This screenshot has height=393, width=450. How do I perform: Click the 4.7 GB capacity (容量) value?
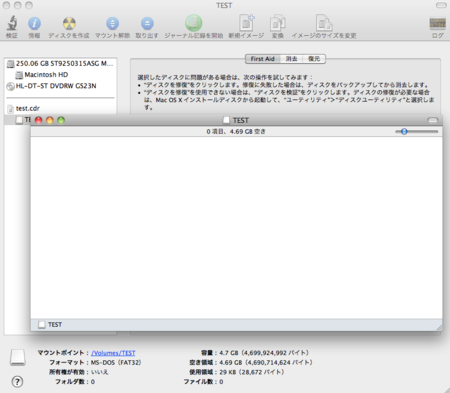[264, 353]
